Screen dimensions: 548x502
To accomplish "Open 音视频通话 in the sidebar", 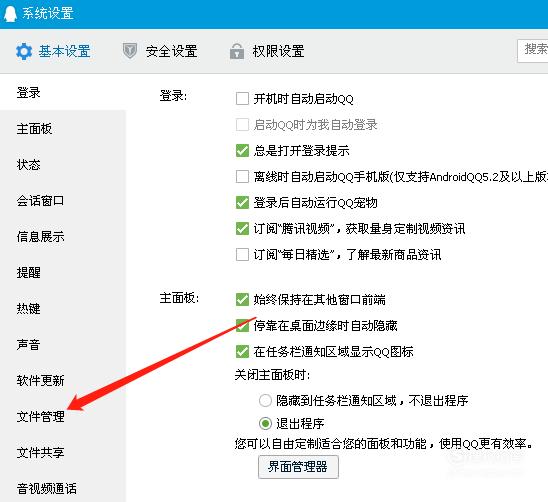I will tap(47, 489).
